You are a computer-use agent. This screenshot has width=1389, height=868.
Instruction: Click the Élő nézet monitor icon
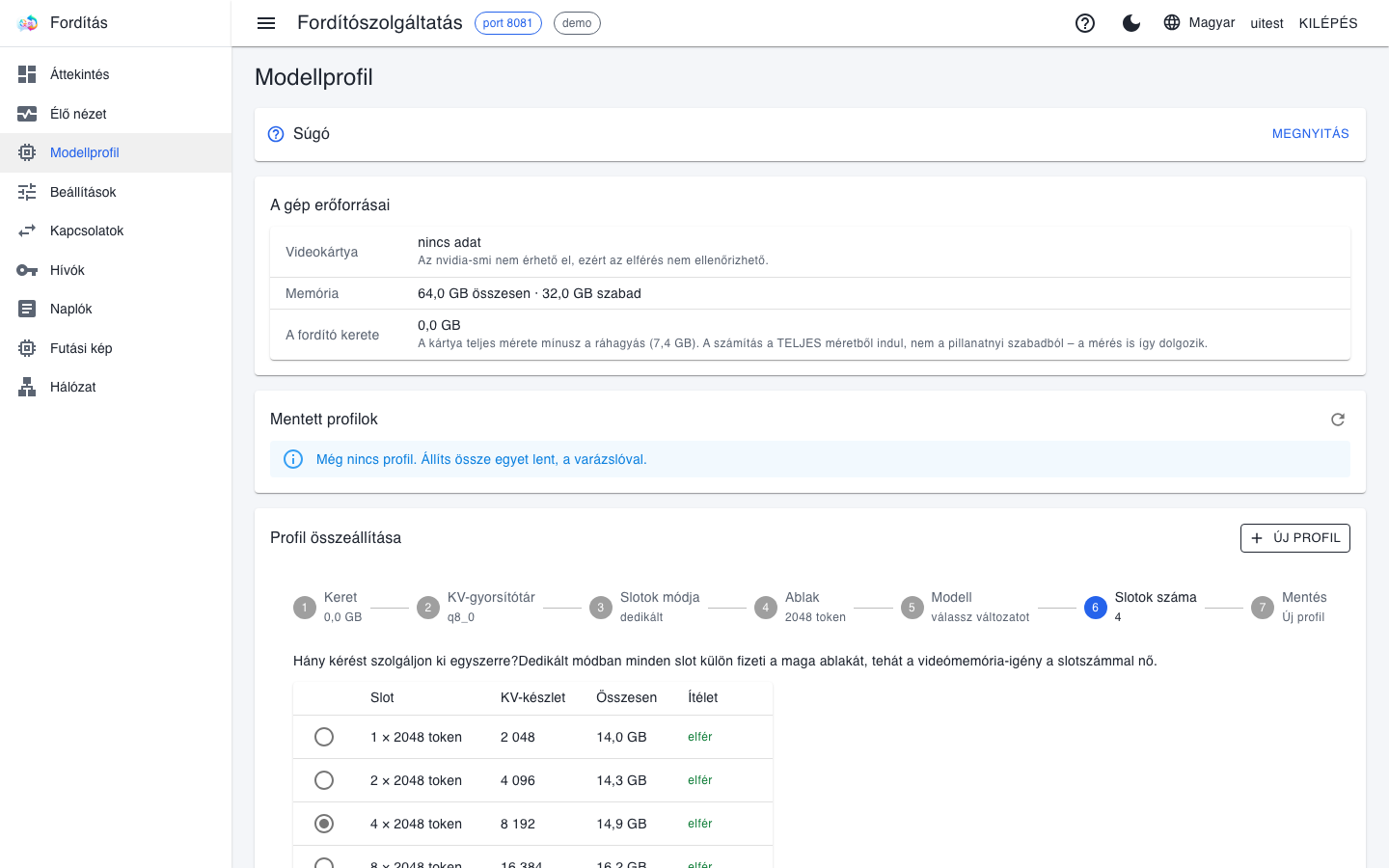(x=27, y=114)
